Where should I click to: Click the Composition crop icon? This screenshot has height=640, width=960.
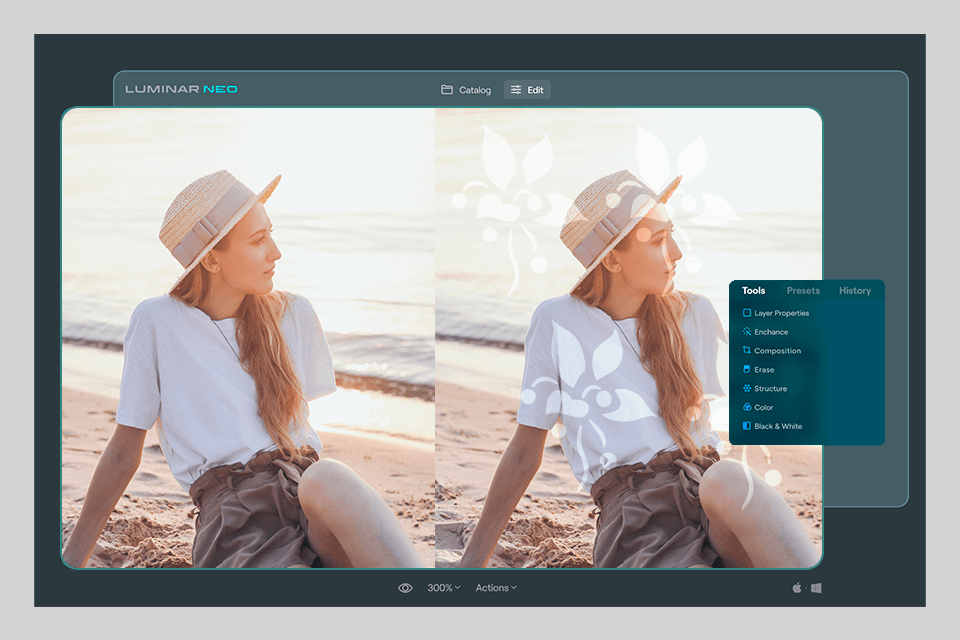[747, 350]
